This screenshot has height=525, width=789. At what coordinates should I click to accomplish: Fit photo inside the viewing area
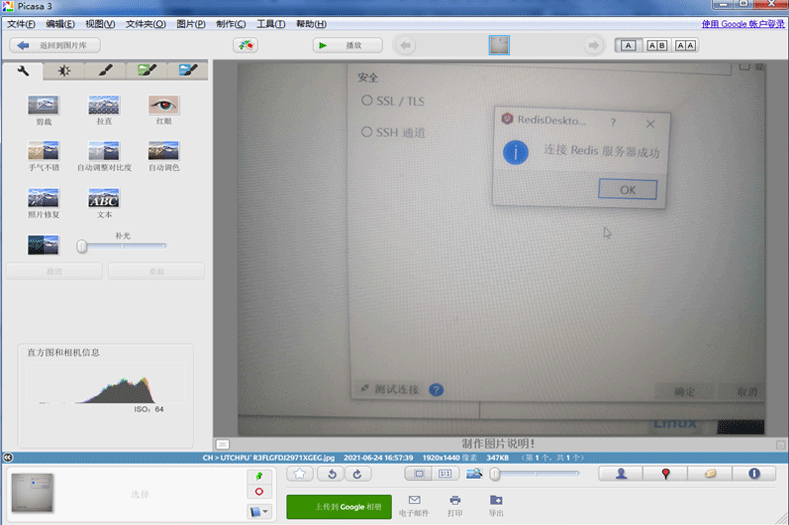pos(419,474)
